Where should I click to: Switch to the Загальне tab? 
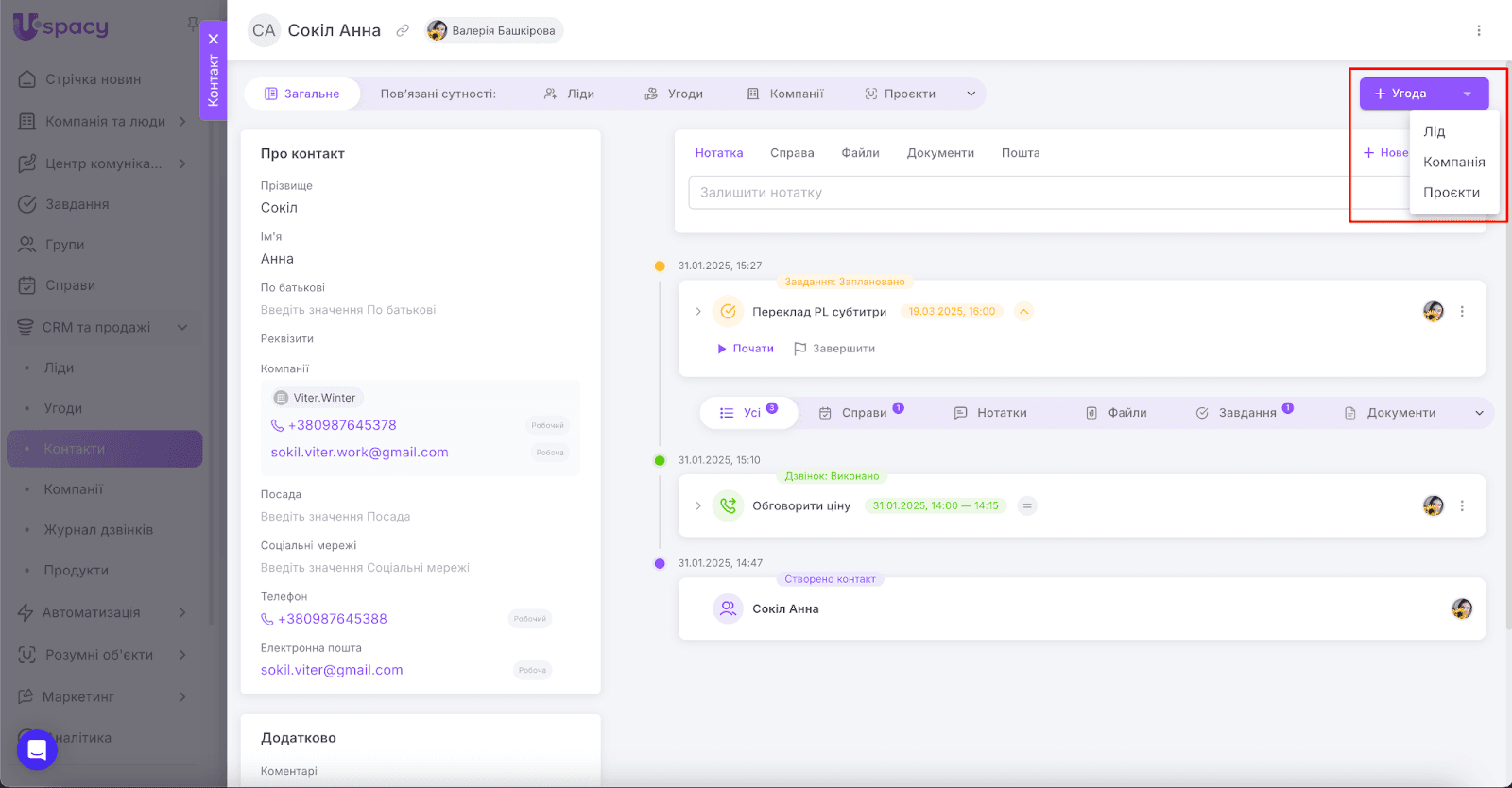(x=301, y=94)
